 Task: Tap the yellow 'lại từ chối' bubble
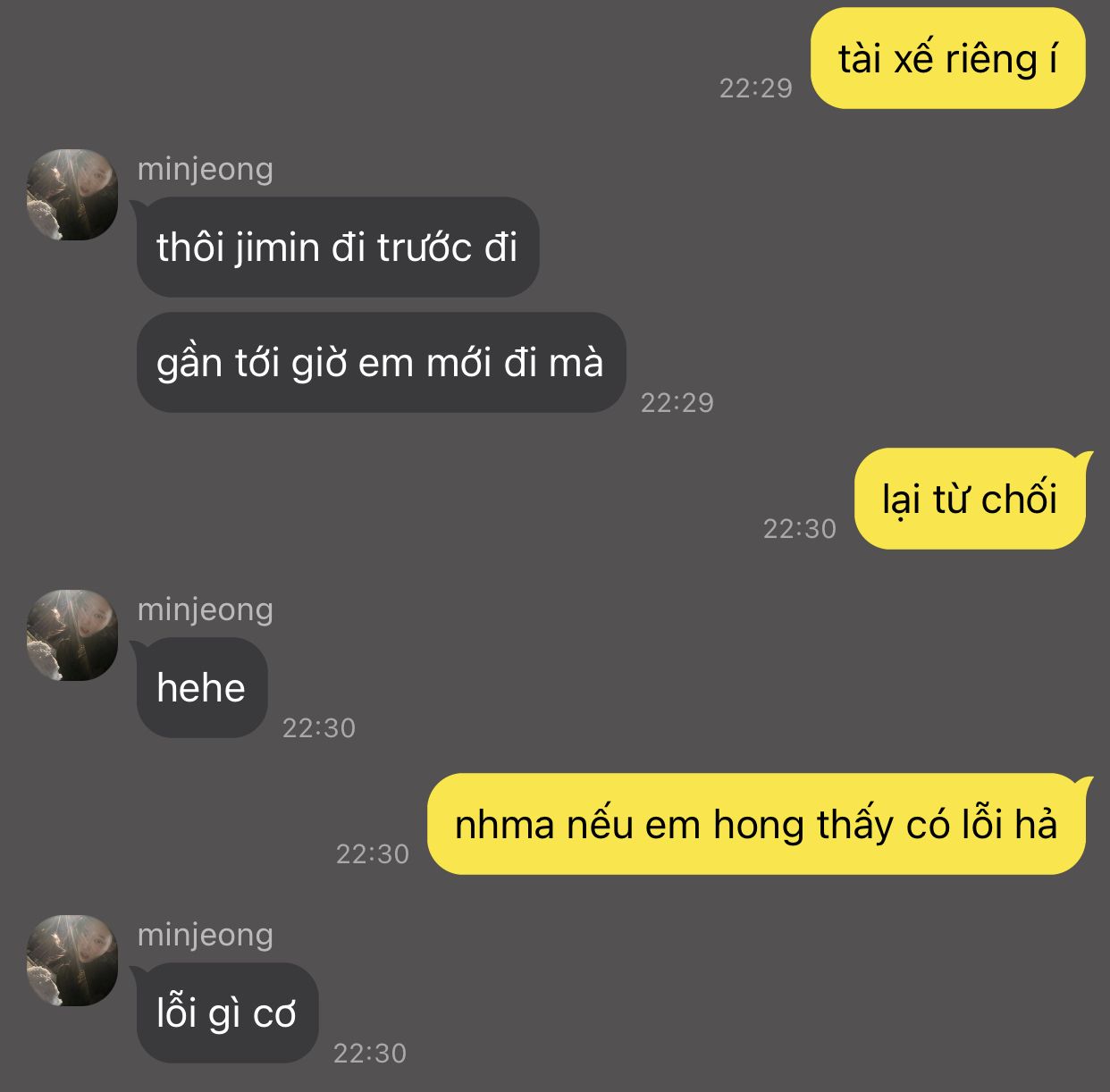tap(971, 499)
